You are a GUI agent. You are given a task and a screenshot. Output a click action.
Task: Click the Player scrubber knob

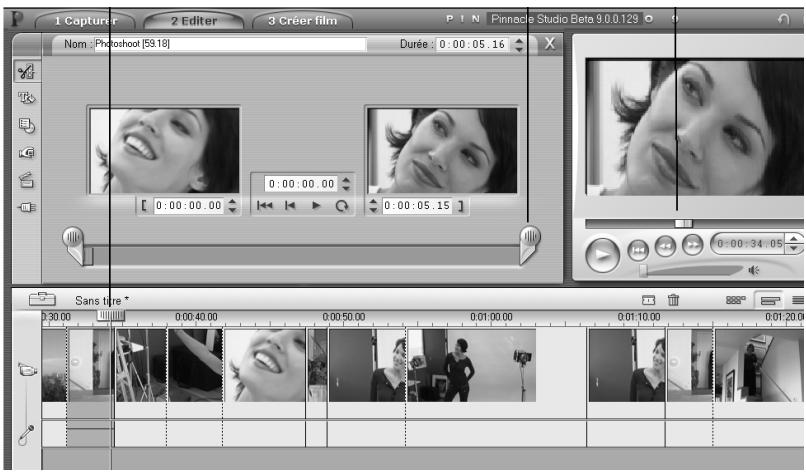click(x=684, y=223)
